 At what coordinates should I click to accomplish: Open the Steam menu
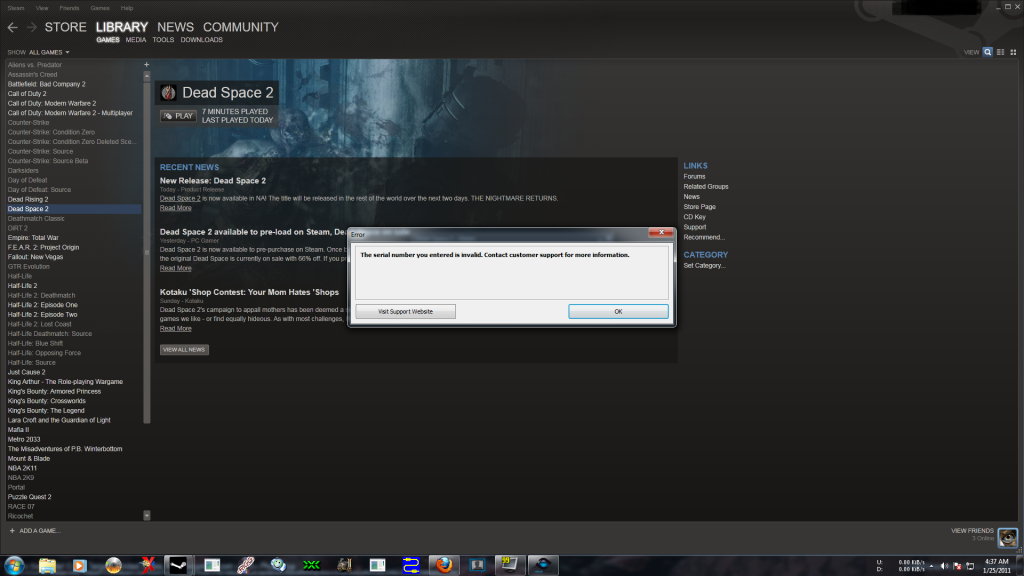16,8
